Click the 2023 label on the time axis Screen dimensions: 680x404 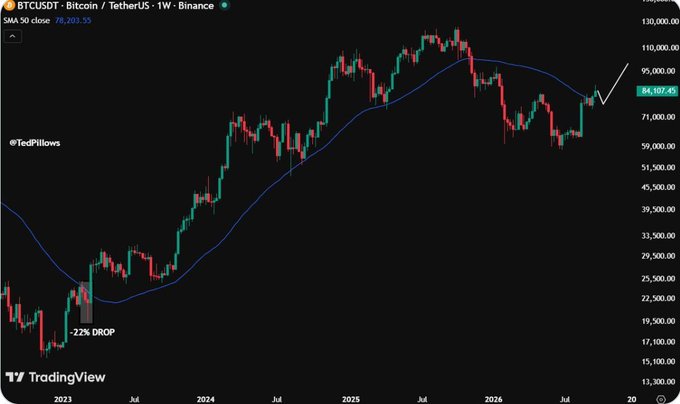63,399
